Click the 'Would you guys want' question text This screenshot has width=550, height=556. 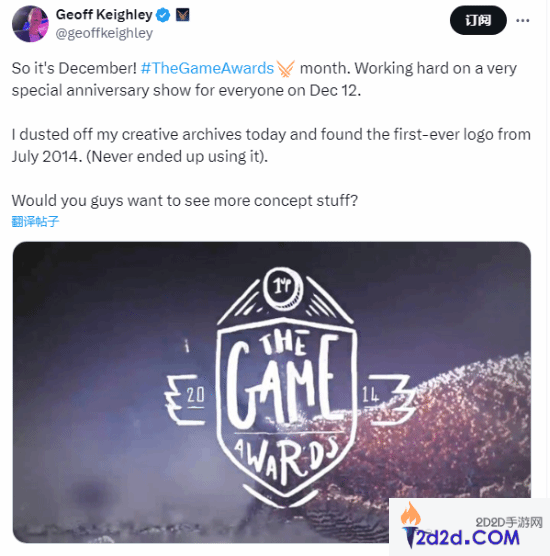tap(185, 201)
